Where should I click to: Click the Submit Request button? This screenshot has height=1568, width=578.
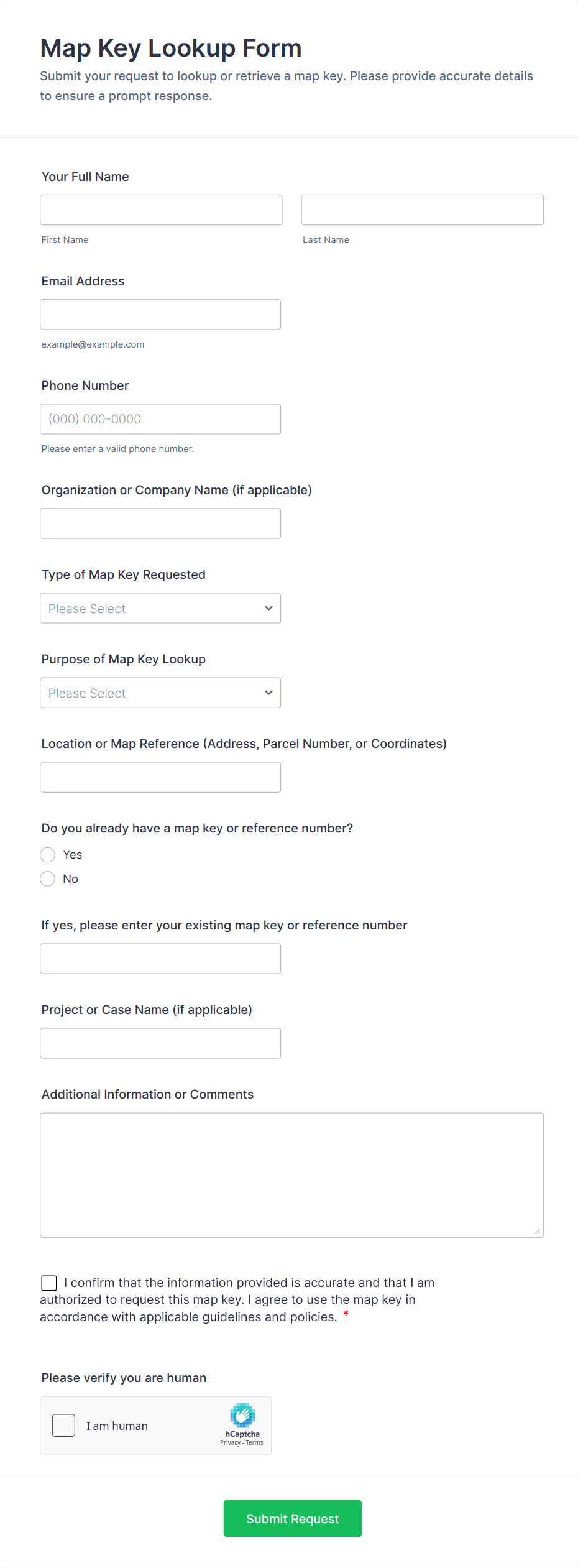(292, 1518)
